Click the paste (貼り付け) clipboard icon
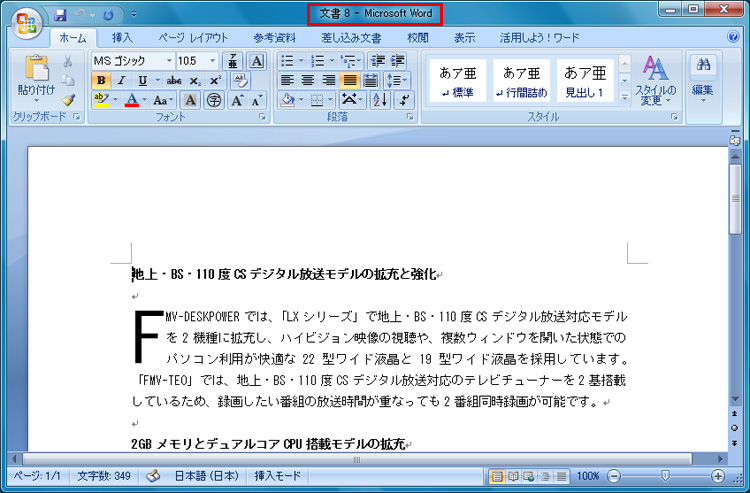Viewport: 750px width, 493px height. click(x=37, y=67)
